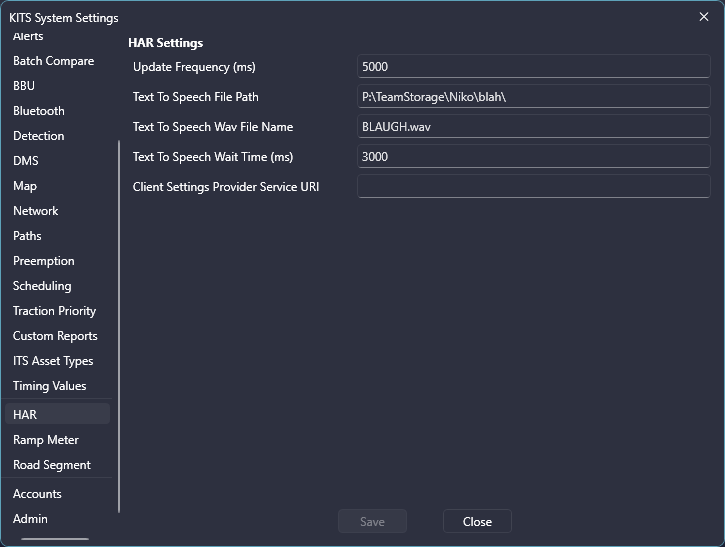Open Network settings category

point(36,211)
